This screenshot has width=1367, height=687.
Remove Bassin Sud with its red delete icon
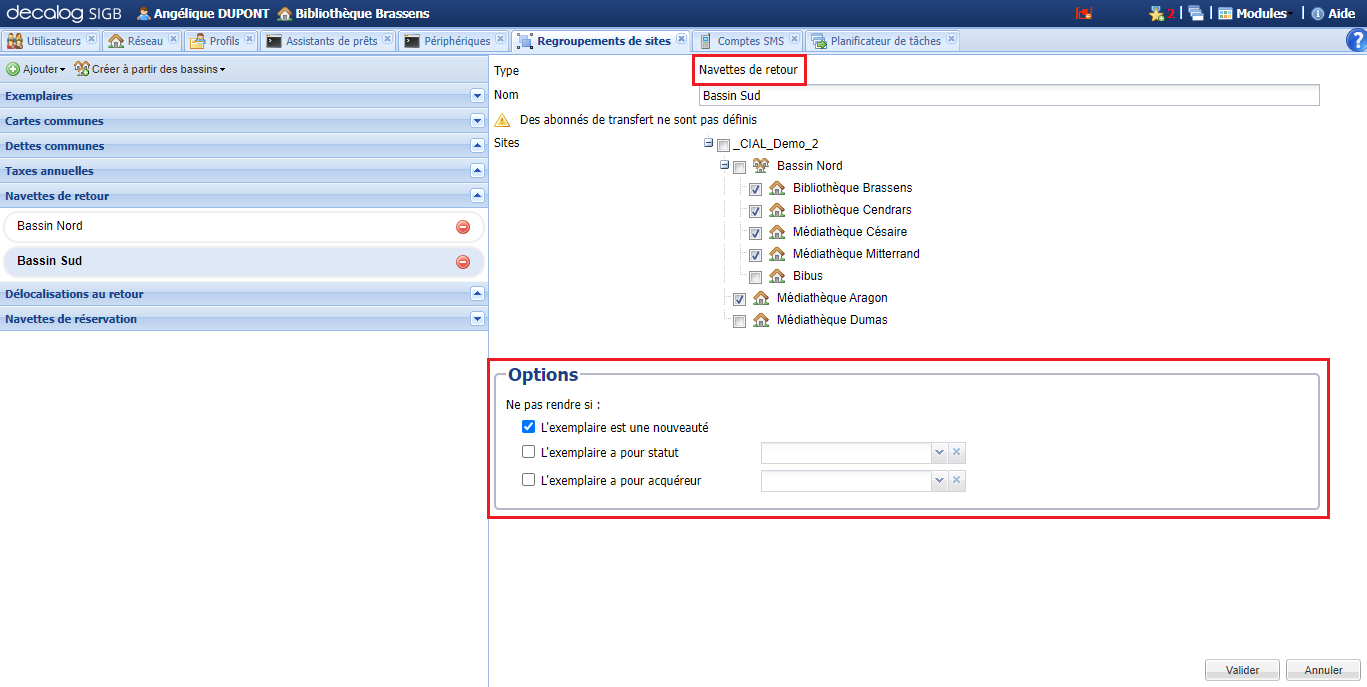(x=463, y=262)
